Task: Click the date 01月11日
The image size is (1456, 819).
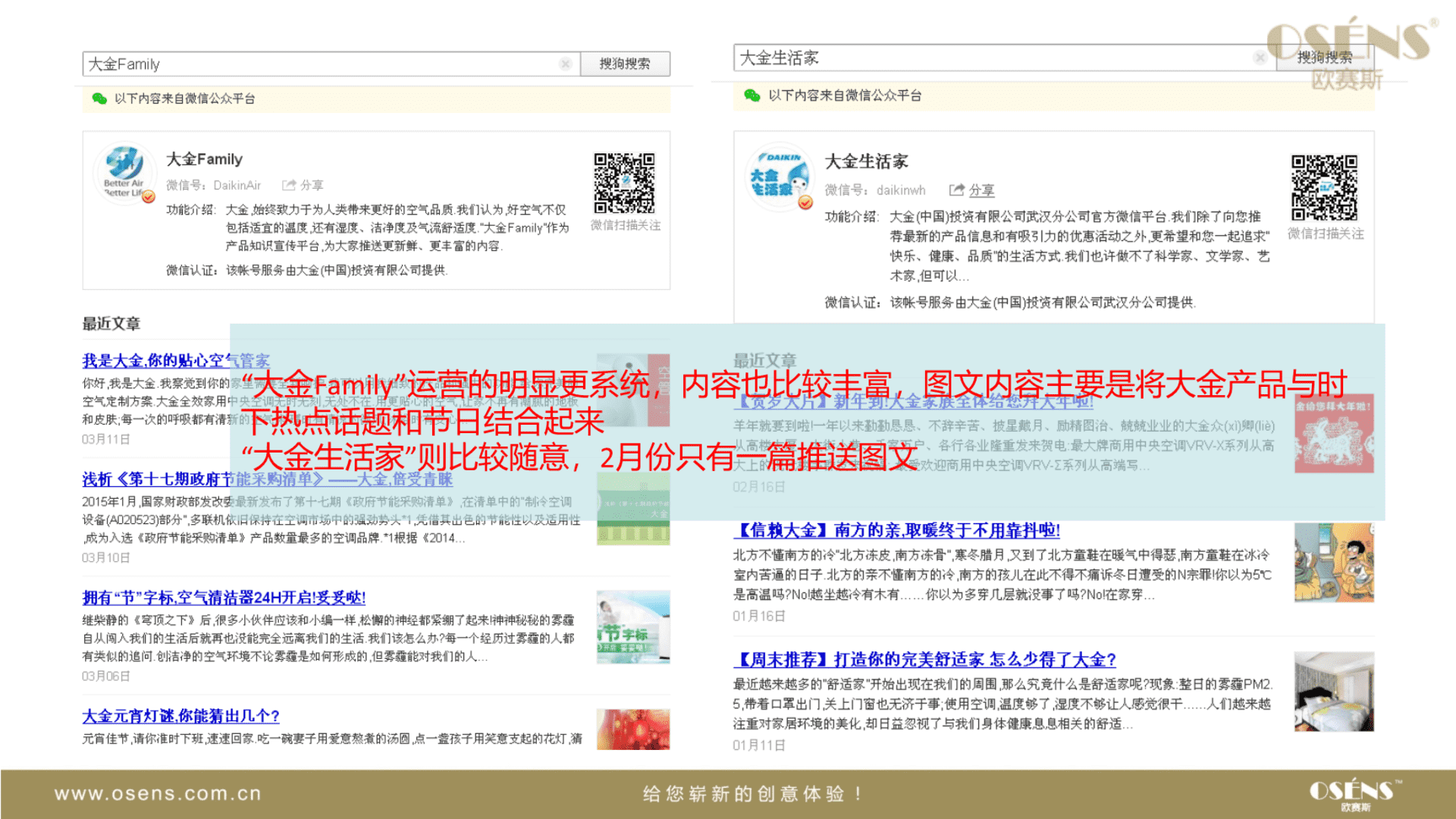Action: tap(759, 745)
